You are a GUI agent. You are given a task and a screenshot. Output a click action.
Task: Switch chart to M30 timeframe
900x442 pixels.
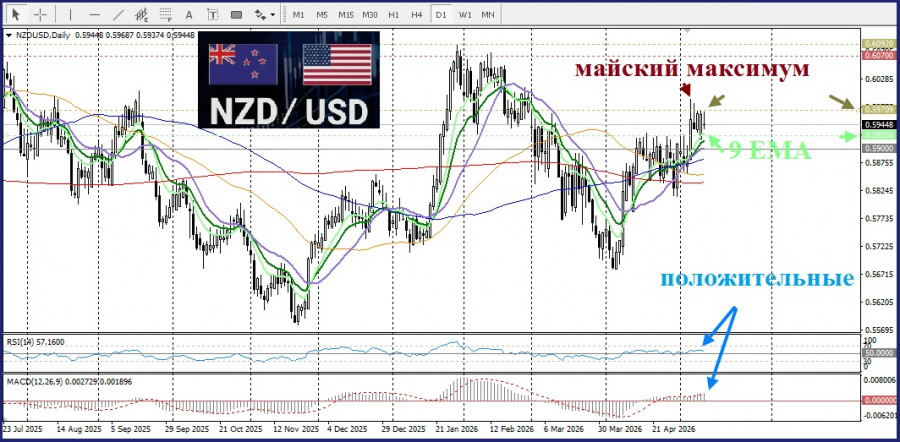coord(370,14)
